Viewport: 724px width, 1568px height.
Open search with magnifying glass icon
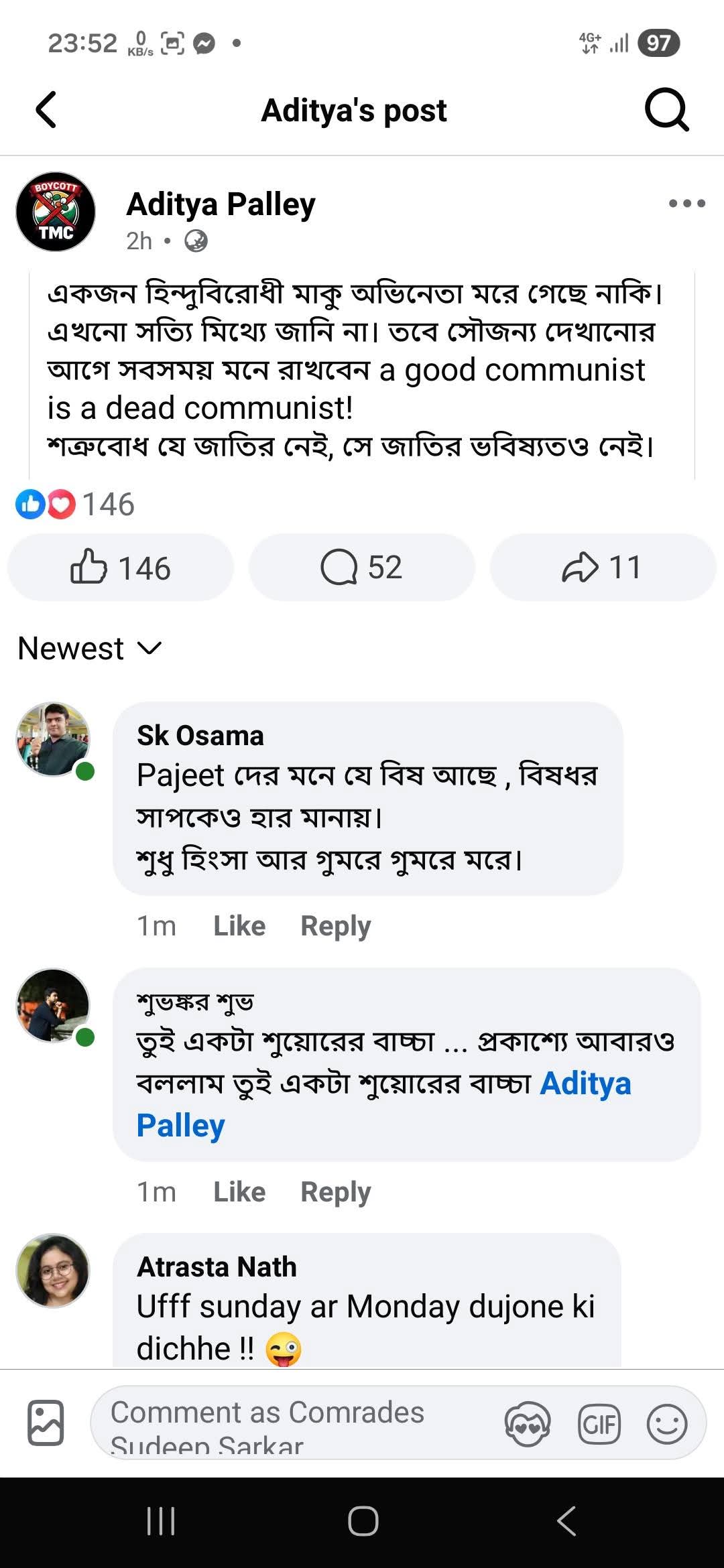(x=666, y=110)
